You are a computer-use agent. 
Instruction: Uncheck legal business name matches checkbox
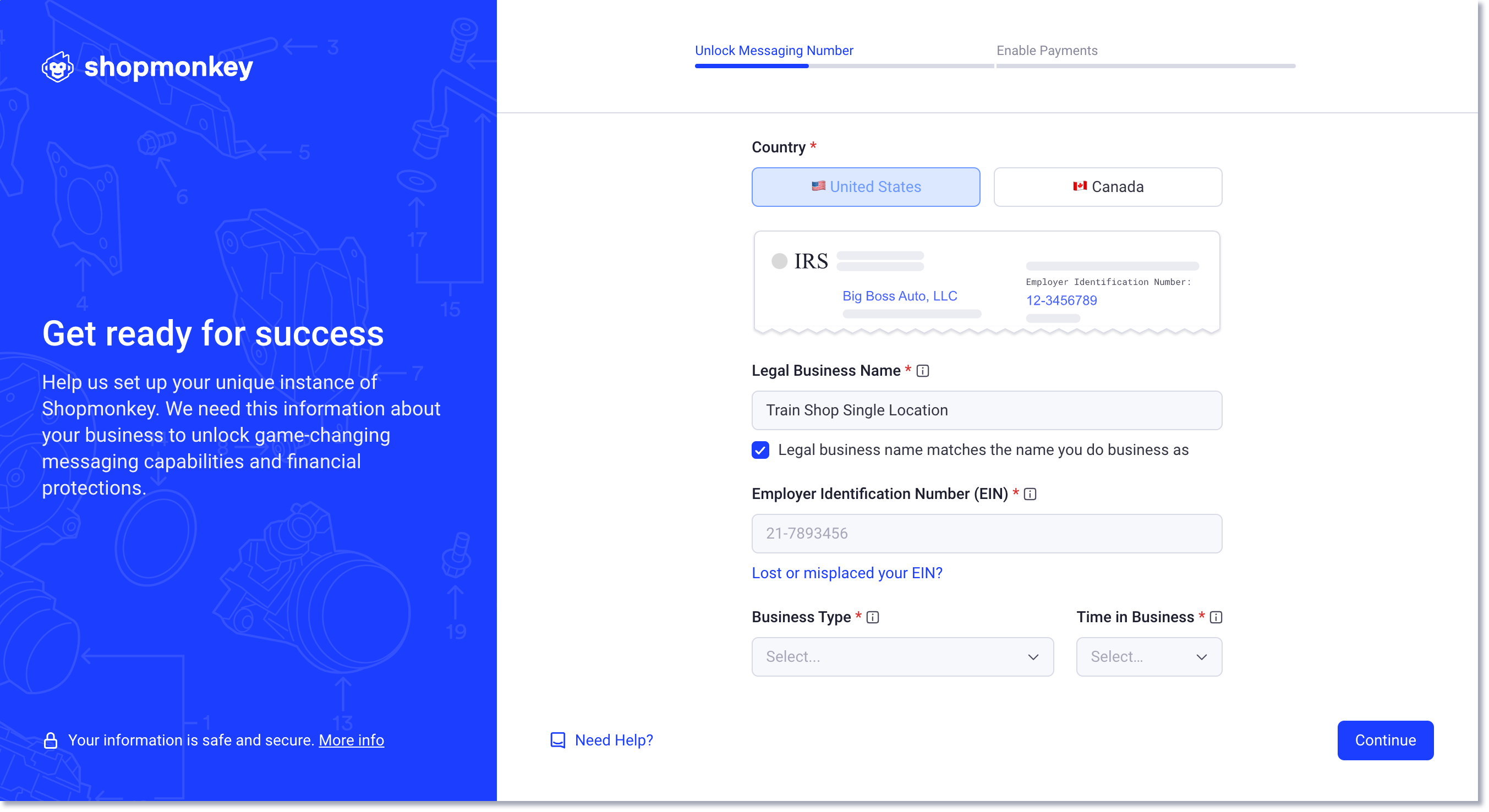(760, 450)
